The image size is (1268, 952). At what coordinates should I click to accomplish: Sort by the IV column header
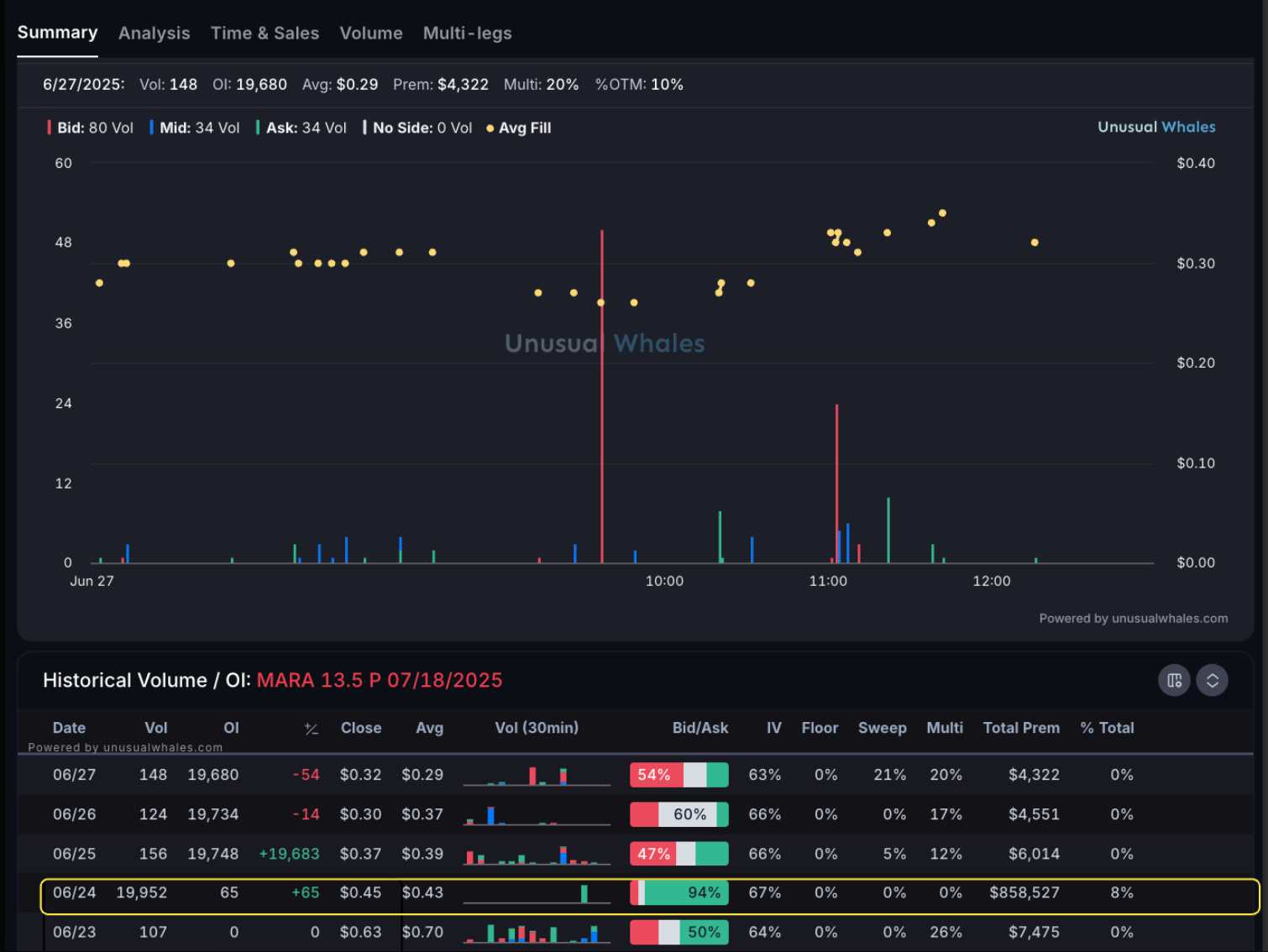(773, 728)
